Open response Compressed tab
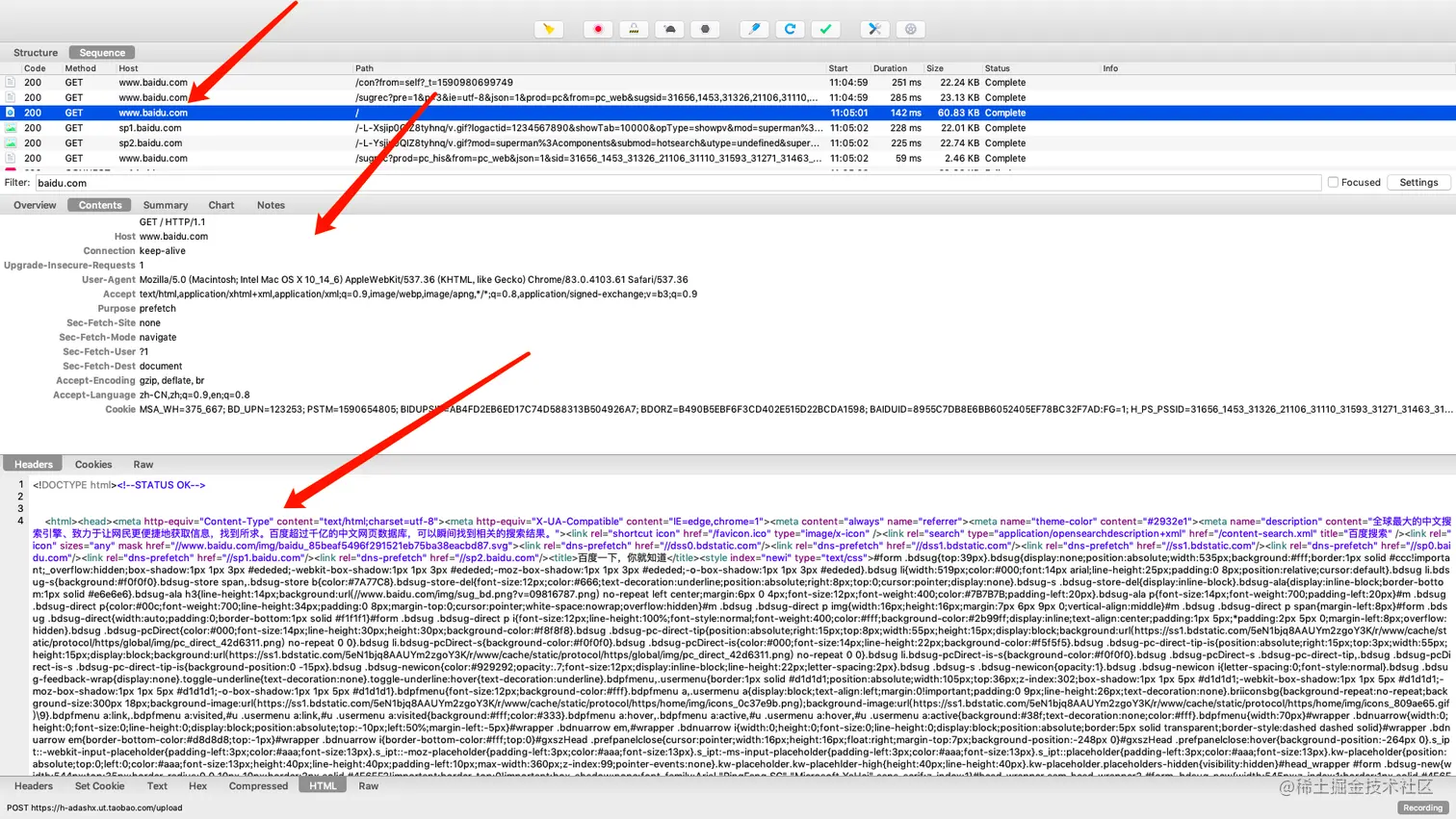This screenshot has height=819, width=1456. (x=258, y=786)
